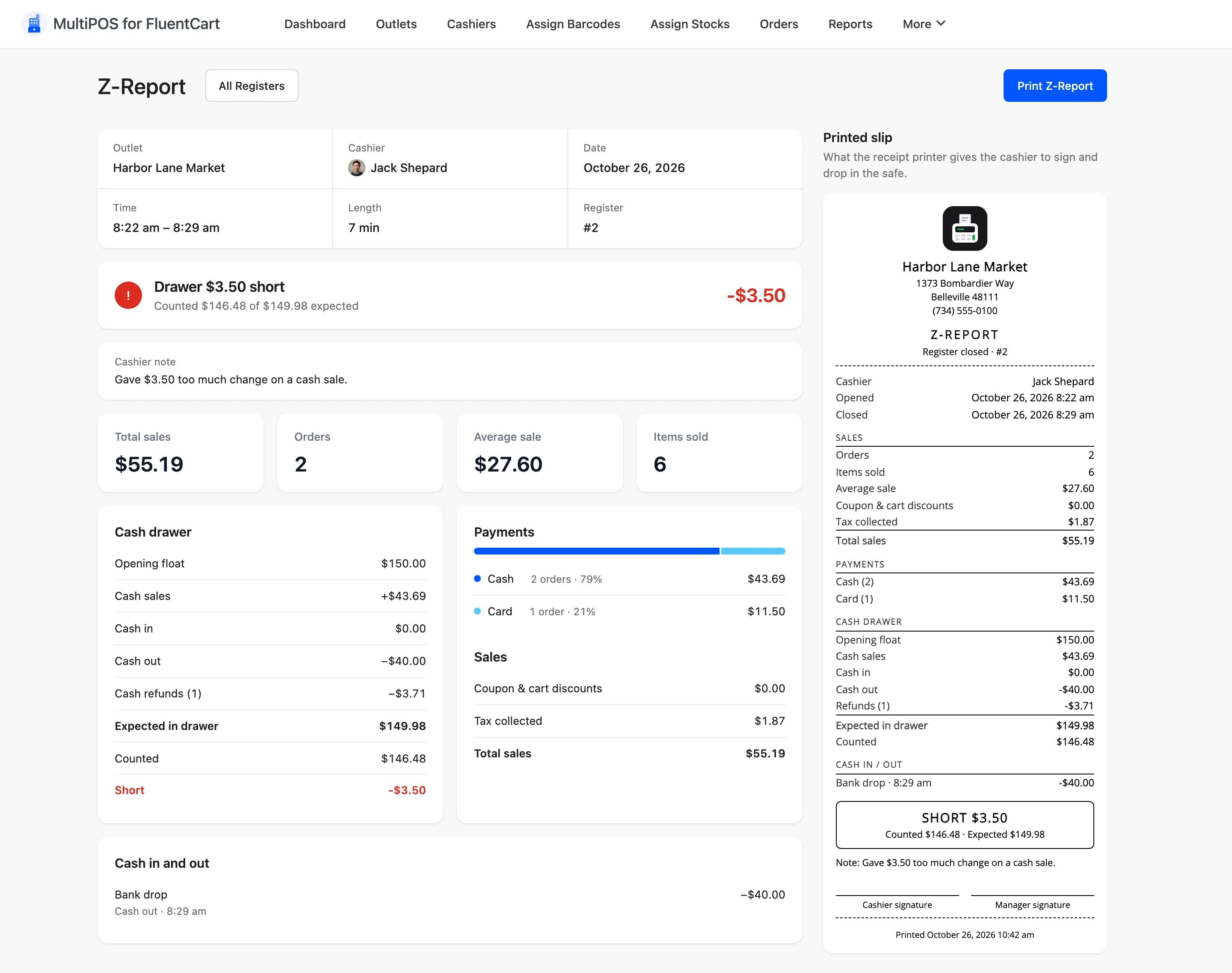The width and height of the screenshot is (1232, 973).
Task: Click MultiPOS for FluentCart title link
Action: point(136,24)
